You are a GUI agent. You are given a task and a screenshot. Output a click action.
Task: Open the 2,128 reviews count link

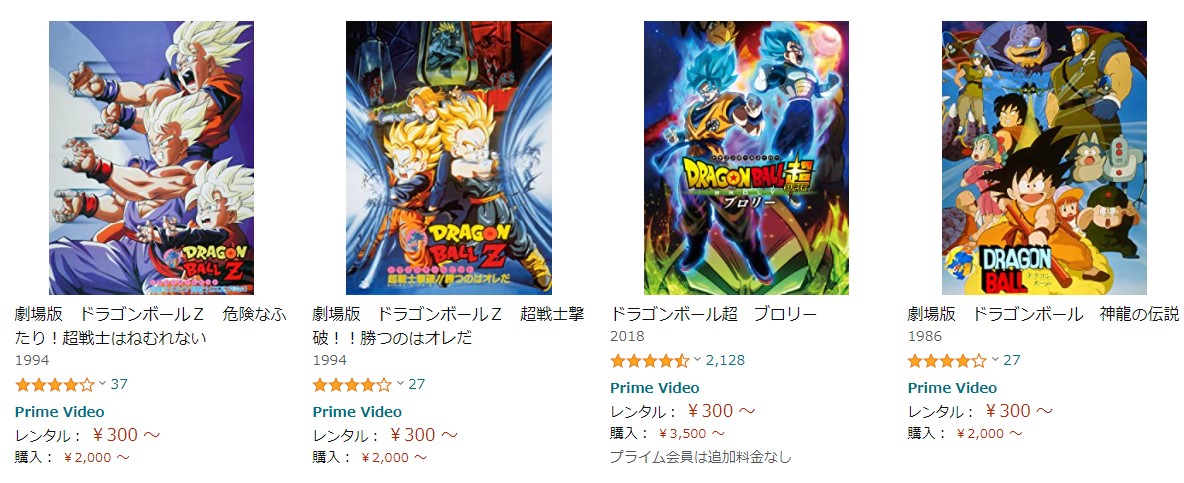(x=725, y=361)
